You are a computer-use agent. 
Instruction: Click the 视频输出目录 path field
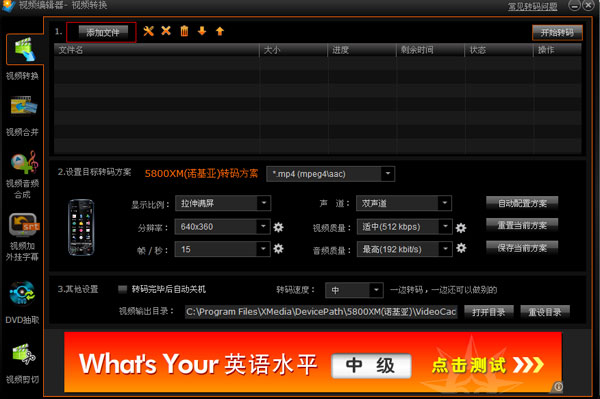point(321,312)
